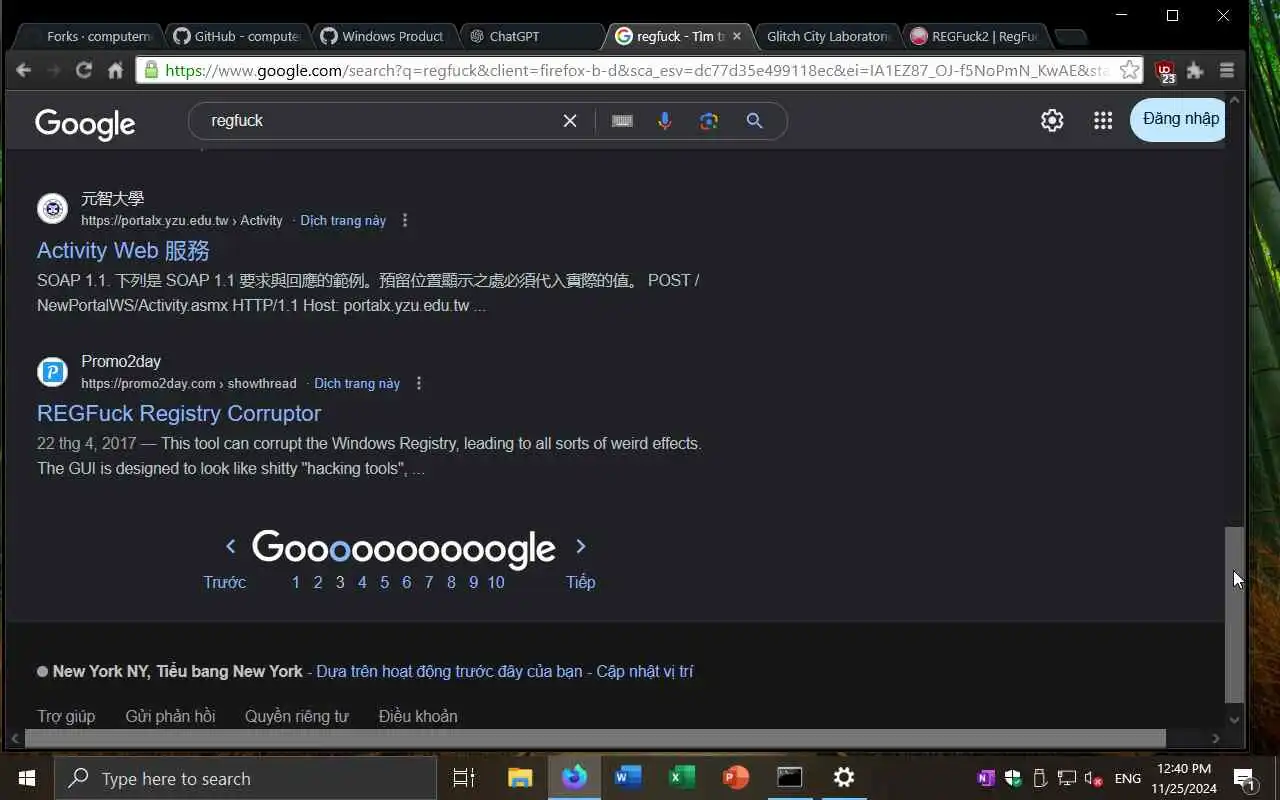Screen dimensions: 1280x800
Task: Open the Gửi phản hồi feedback link
Action: tap(170, 716)
